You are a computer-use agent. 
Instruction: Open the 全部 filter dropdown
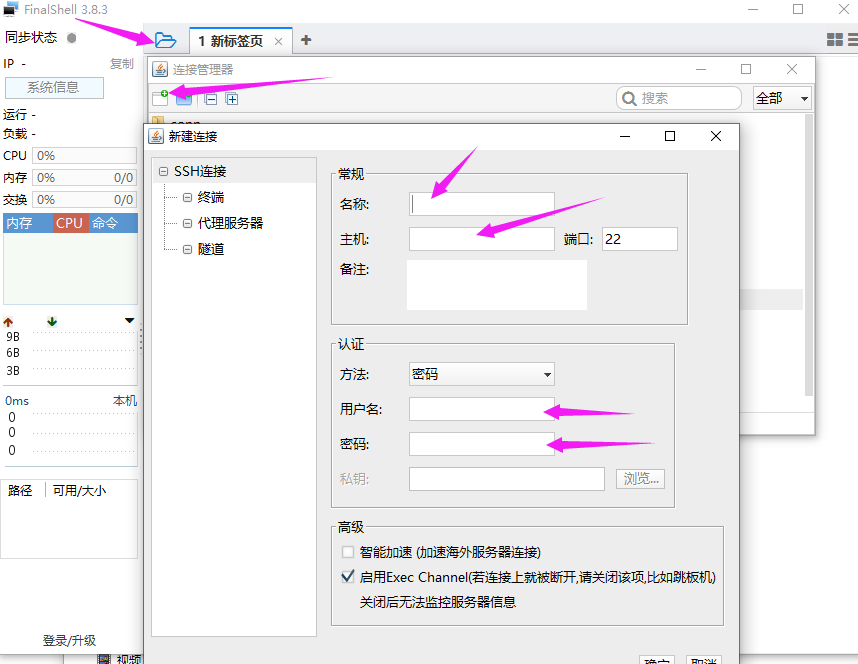point(782,99)
